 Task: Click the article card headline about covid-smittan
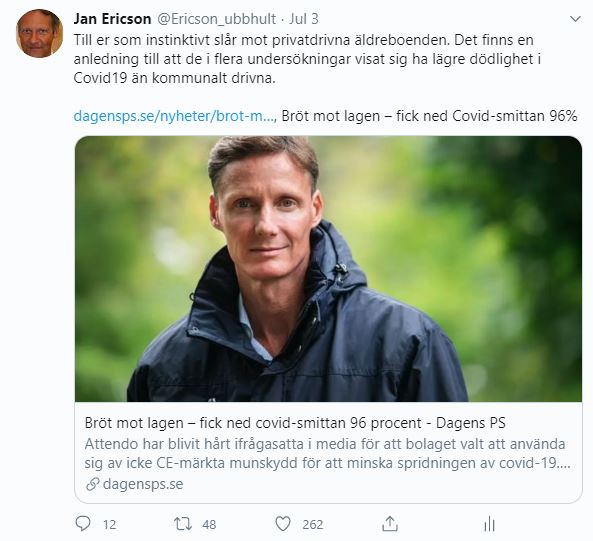[295, 423]
